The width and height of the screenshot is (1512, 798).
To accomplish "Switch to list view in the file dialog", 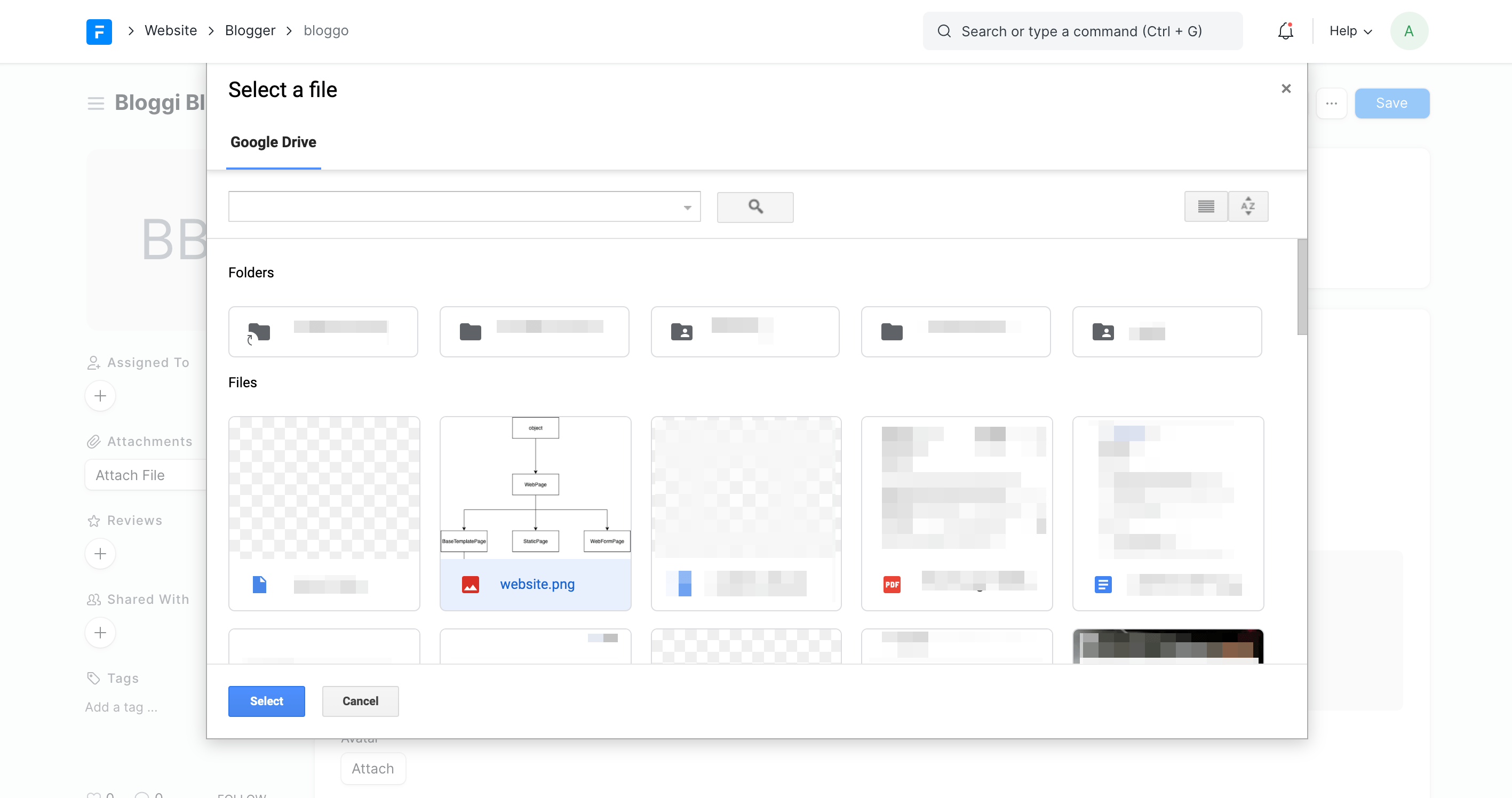I will (x=1206, y=206).
